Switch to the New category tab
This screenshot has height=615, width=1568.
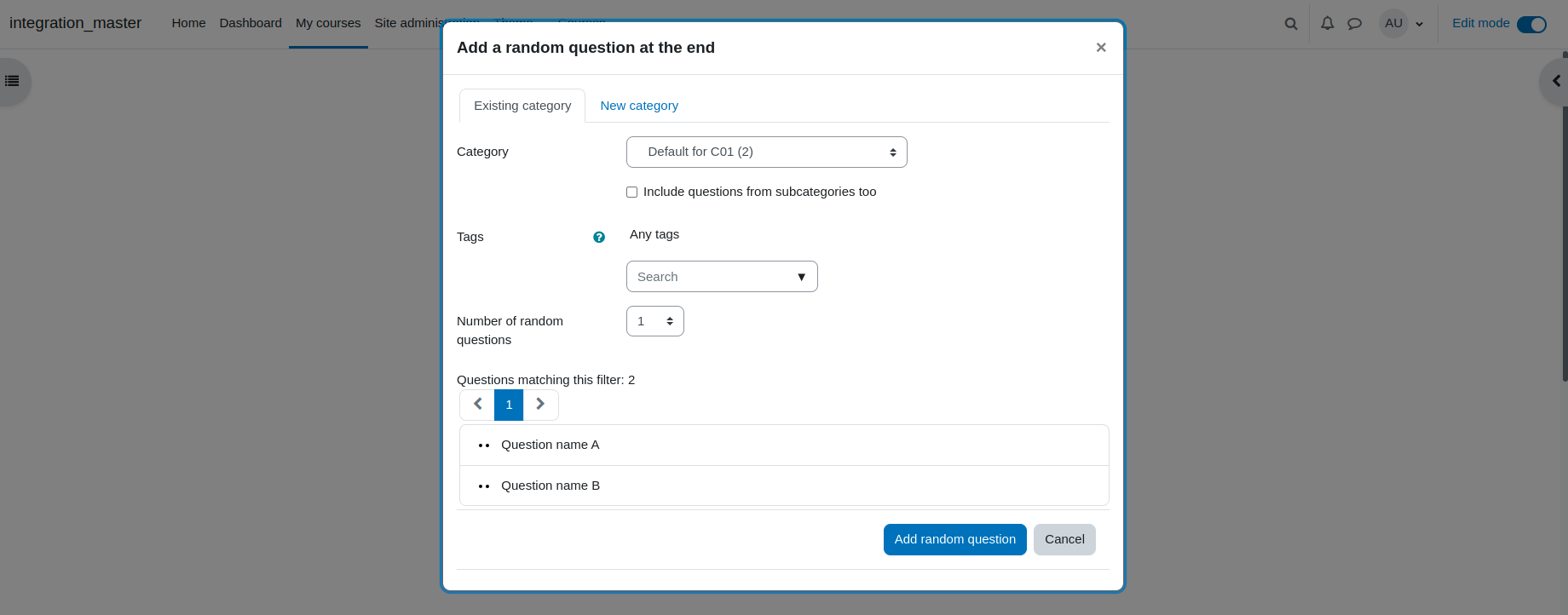(x=639, y=106)
